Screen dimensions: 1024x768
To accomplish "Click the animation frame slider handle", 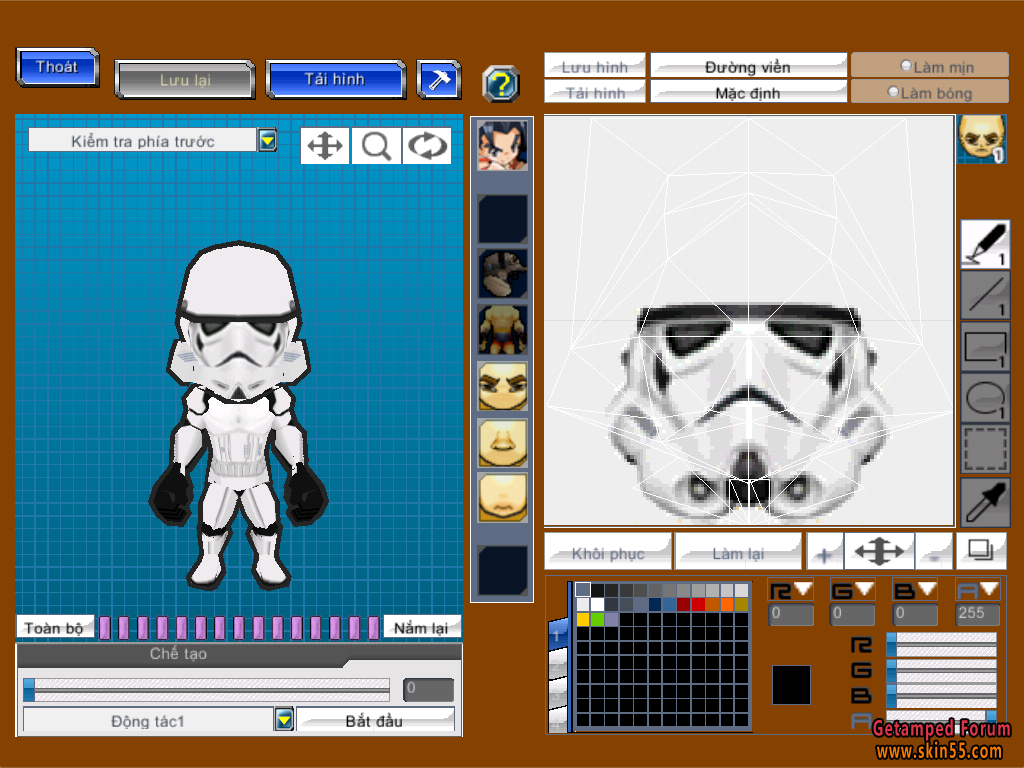I will click(29, 689).
